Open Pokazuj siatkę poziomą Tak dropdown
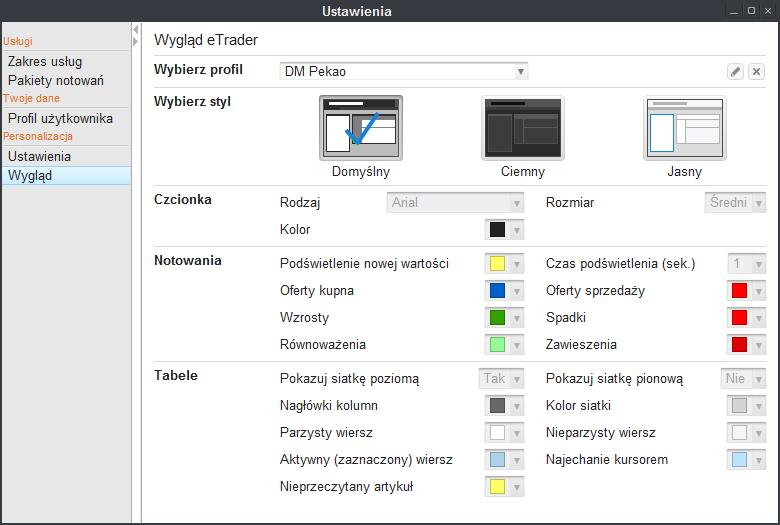The height and width of the screenshot is (525, 780). click(x=501, y=379)
